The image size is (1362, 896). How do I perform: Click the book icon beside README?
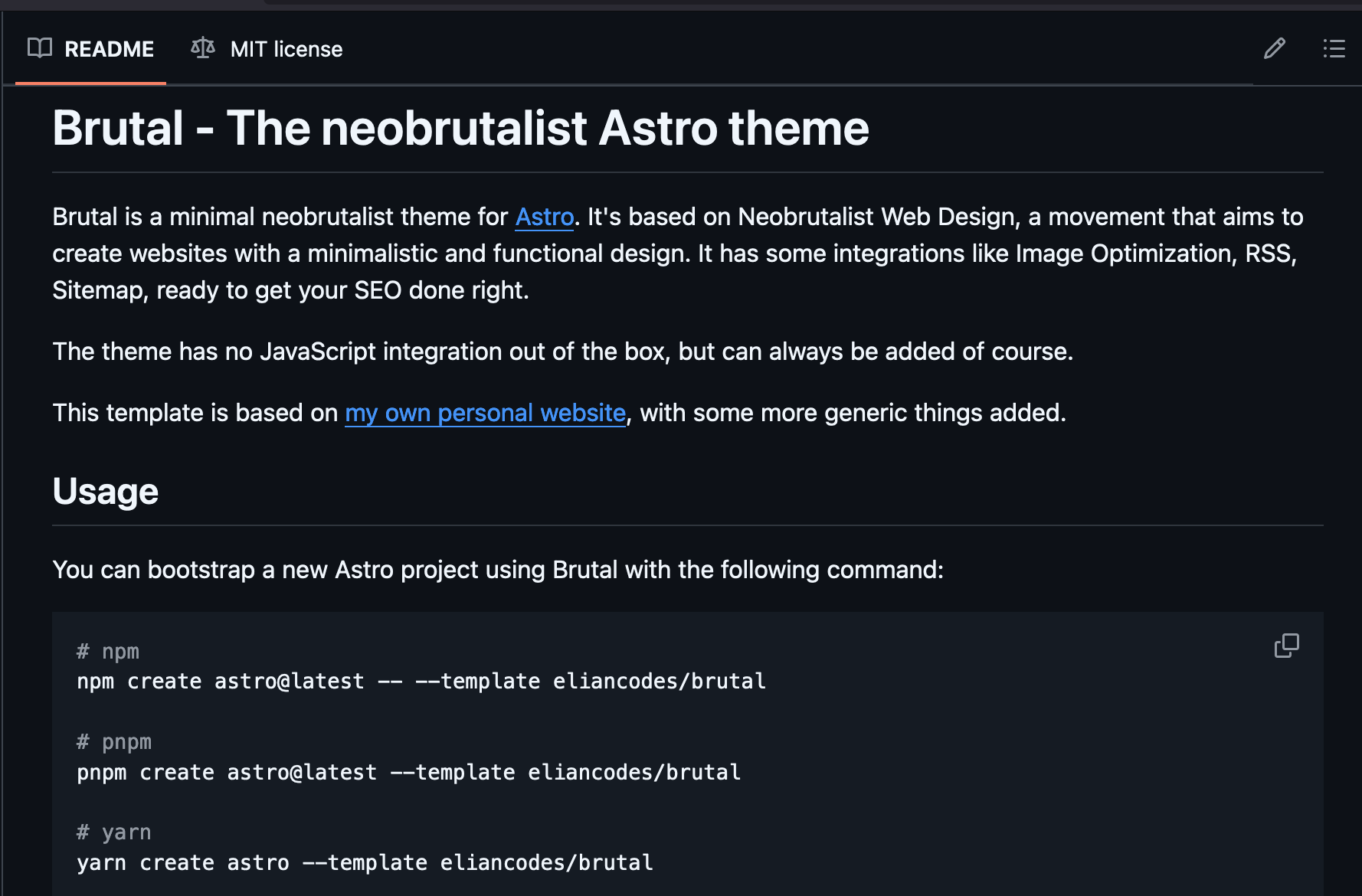coord(40,48)
